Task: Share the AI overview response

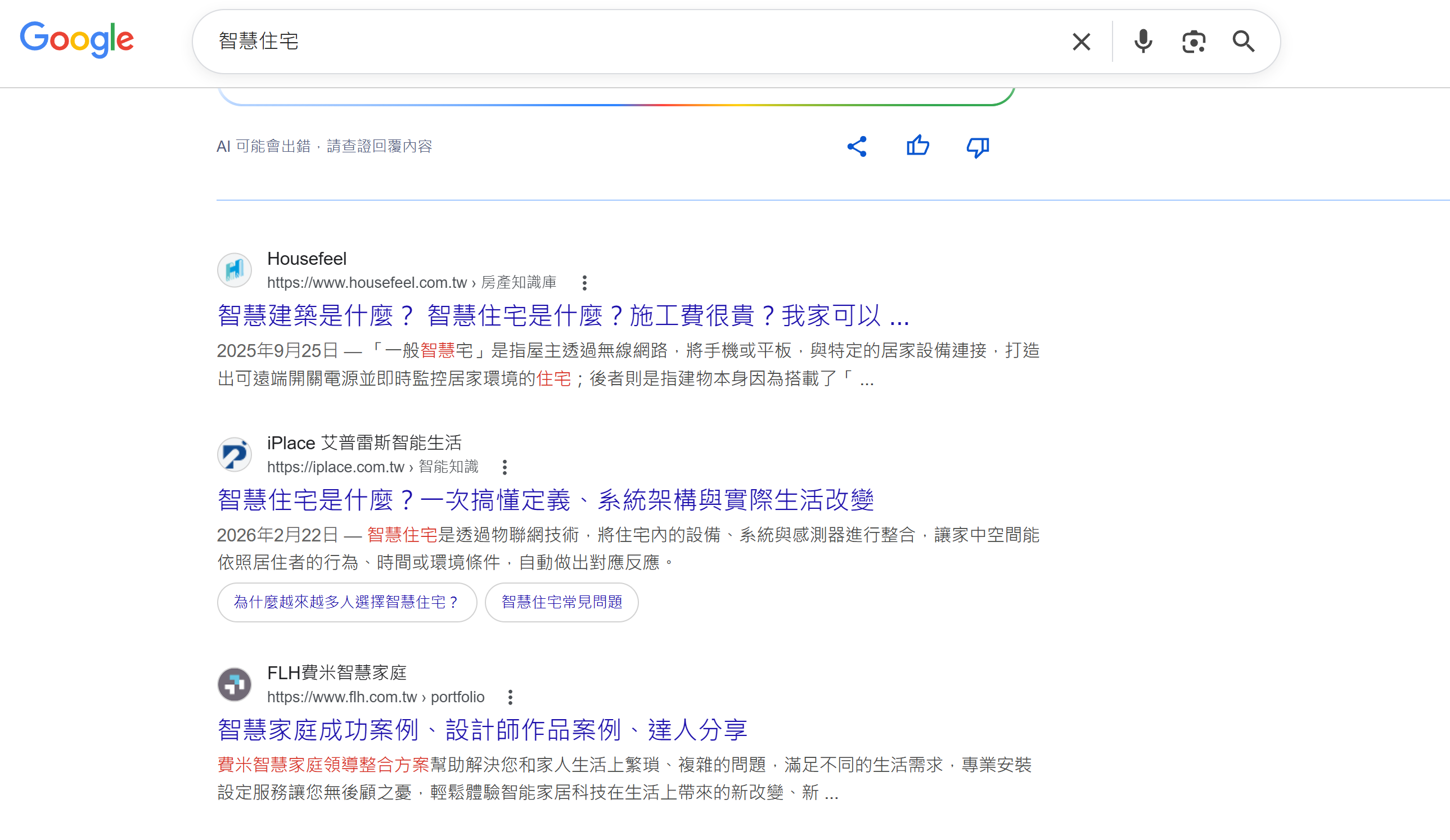Action: 857,146
